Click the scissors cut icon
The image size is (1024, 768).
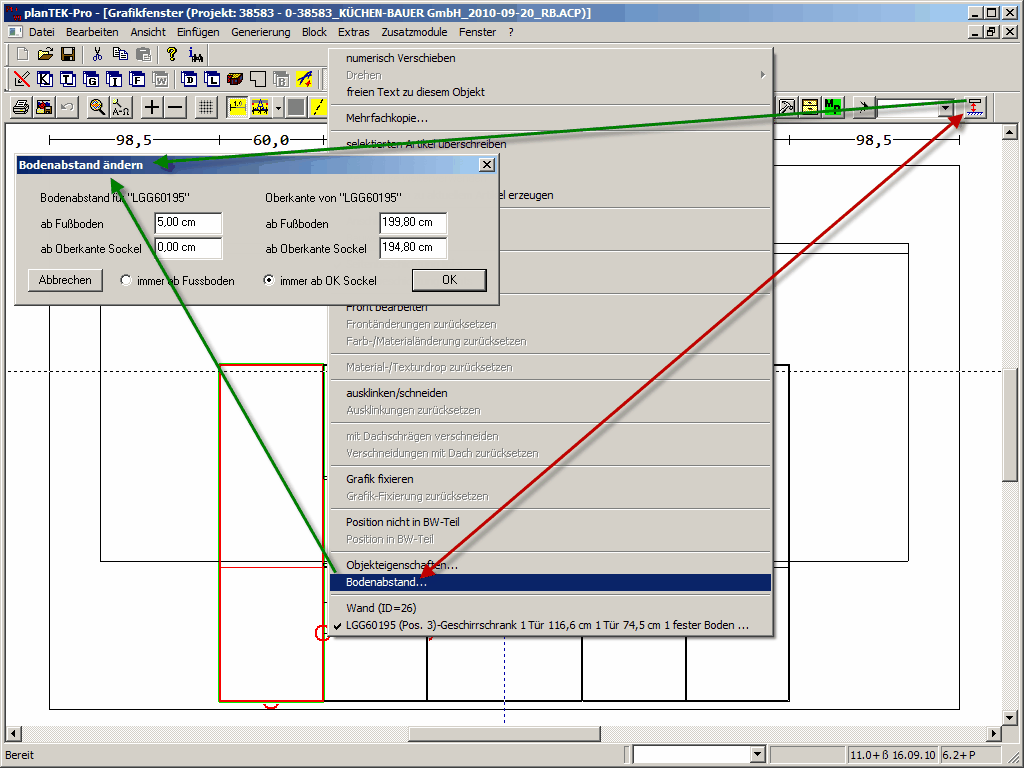[x=97, y=54]
